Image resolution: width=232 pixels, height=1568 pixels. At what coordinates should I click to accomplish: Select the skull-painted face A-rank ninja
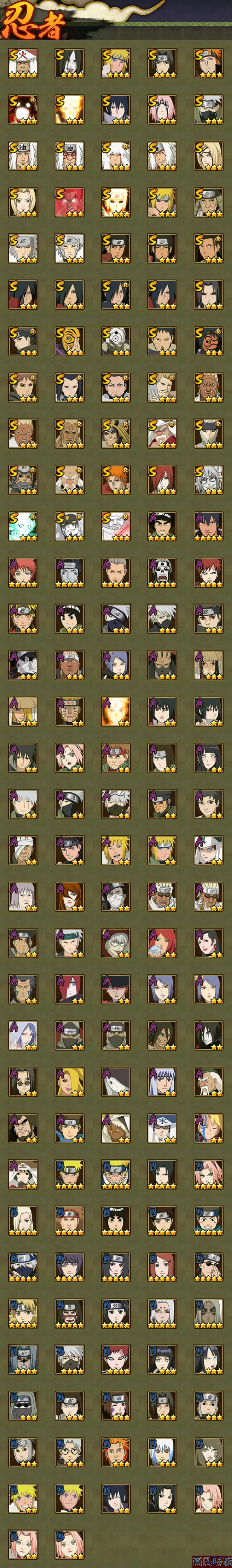tap(162, 572)
